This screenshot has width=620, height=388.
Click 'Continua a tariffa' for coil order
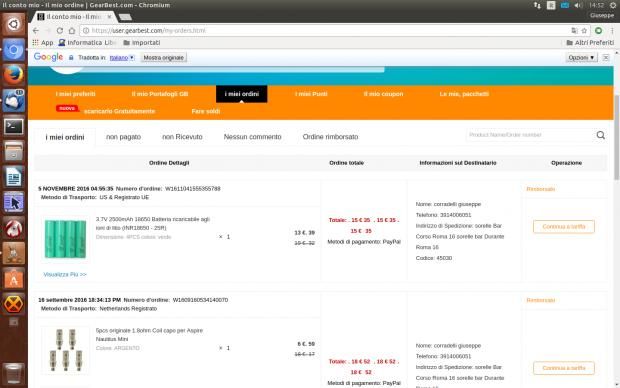(563, 368)
